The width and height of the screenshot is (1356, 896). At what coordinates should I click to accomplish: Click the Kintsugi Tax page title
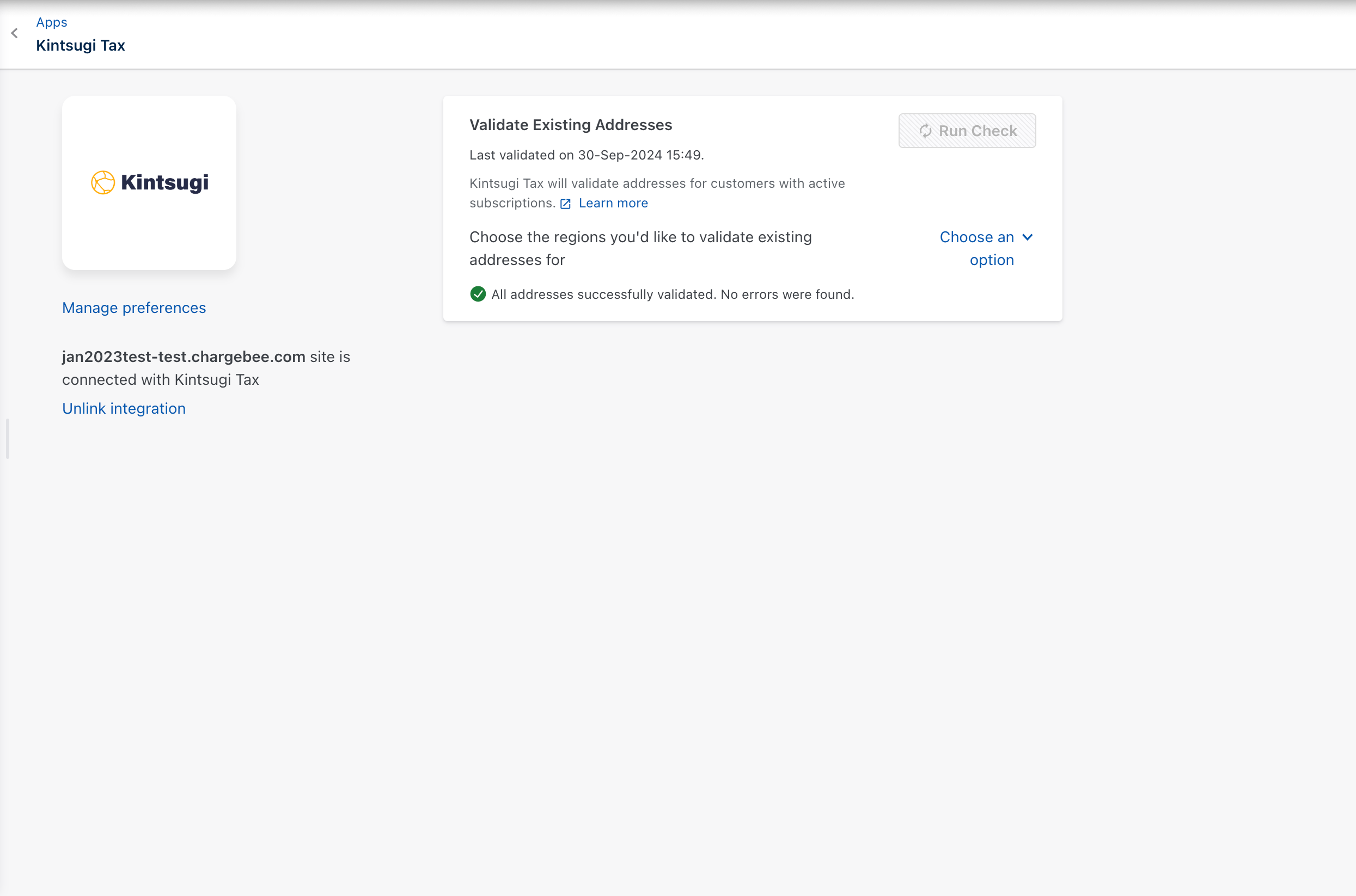81,46
